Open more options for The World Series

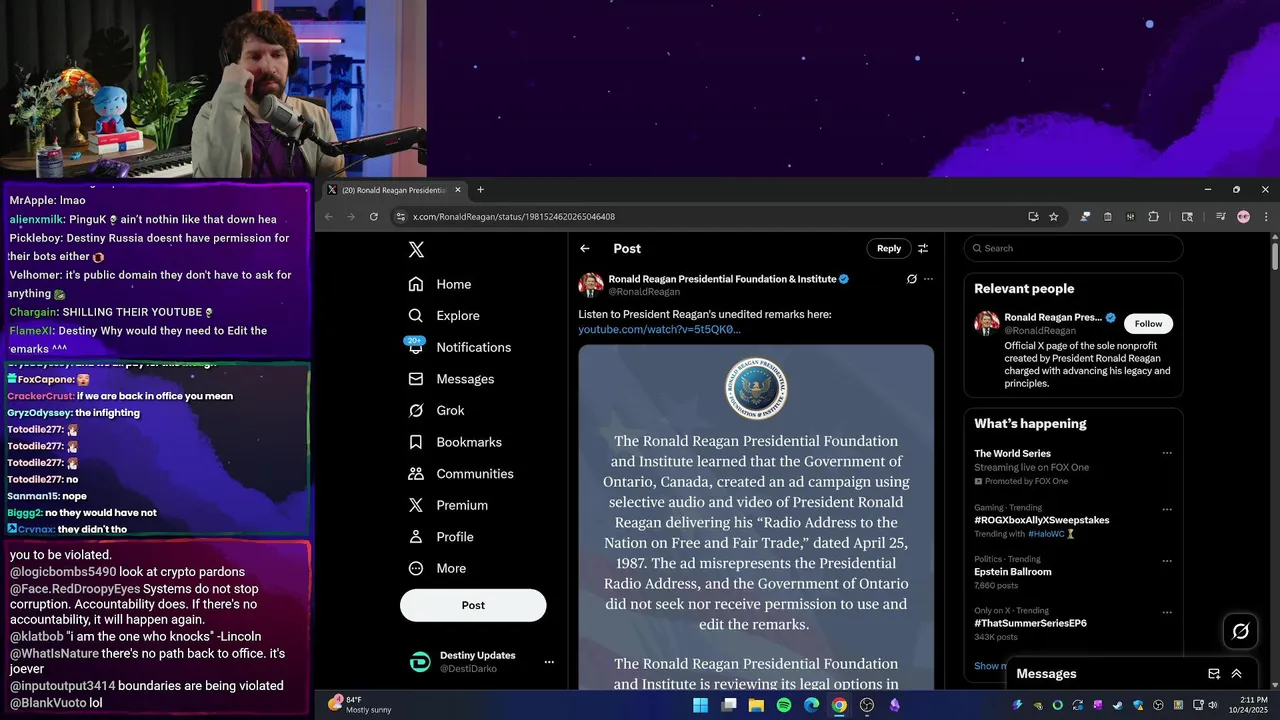1166,453
